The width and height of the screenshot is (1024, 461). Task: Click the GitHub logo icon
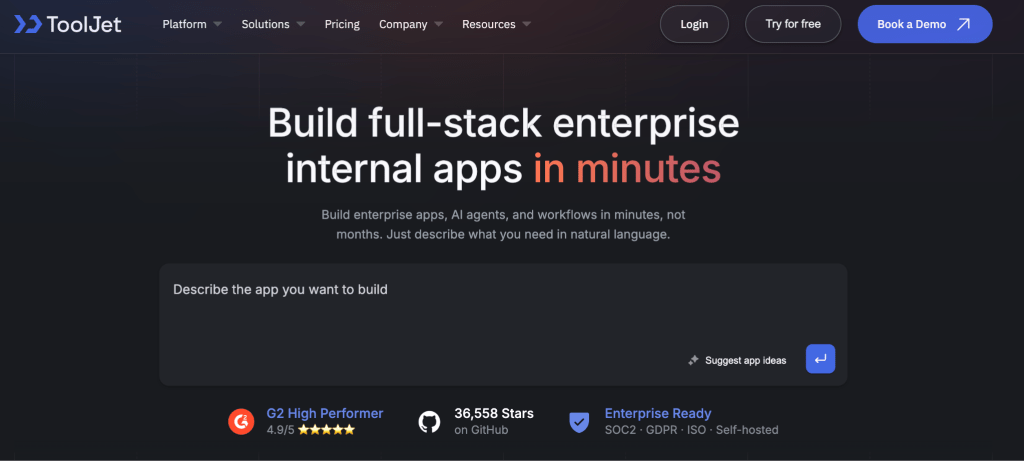click(x=430, y=421)
